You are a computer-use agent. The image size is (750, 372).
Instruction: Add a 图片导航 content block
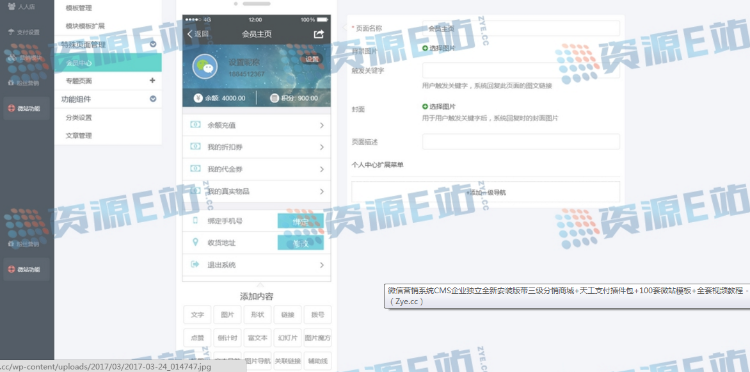[258, 361]
